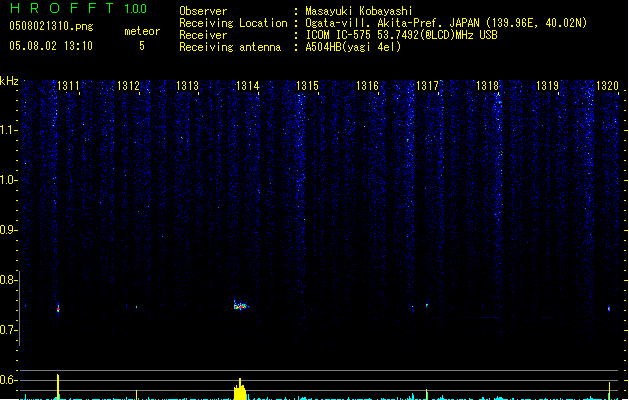This screenshot has height=400, width=629.
Task: Click the Receiving Location label
Action: click(x=233, y=23)
